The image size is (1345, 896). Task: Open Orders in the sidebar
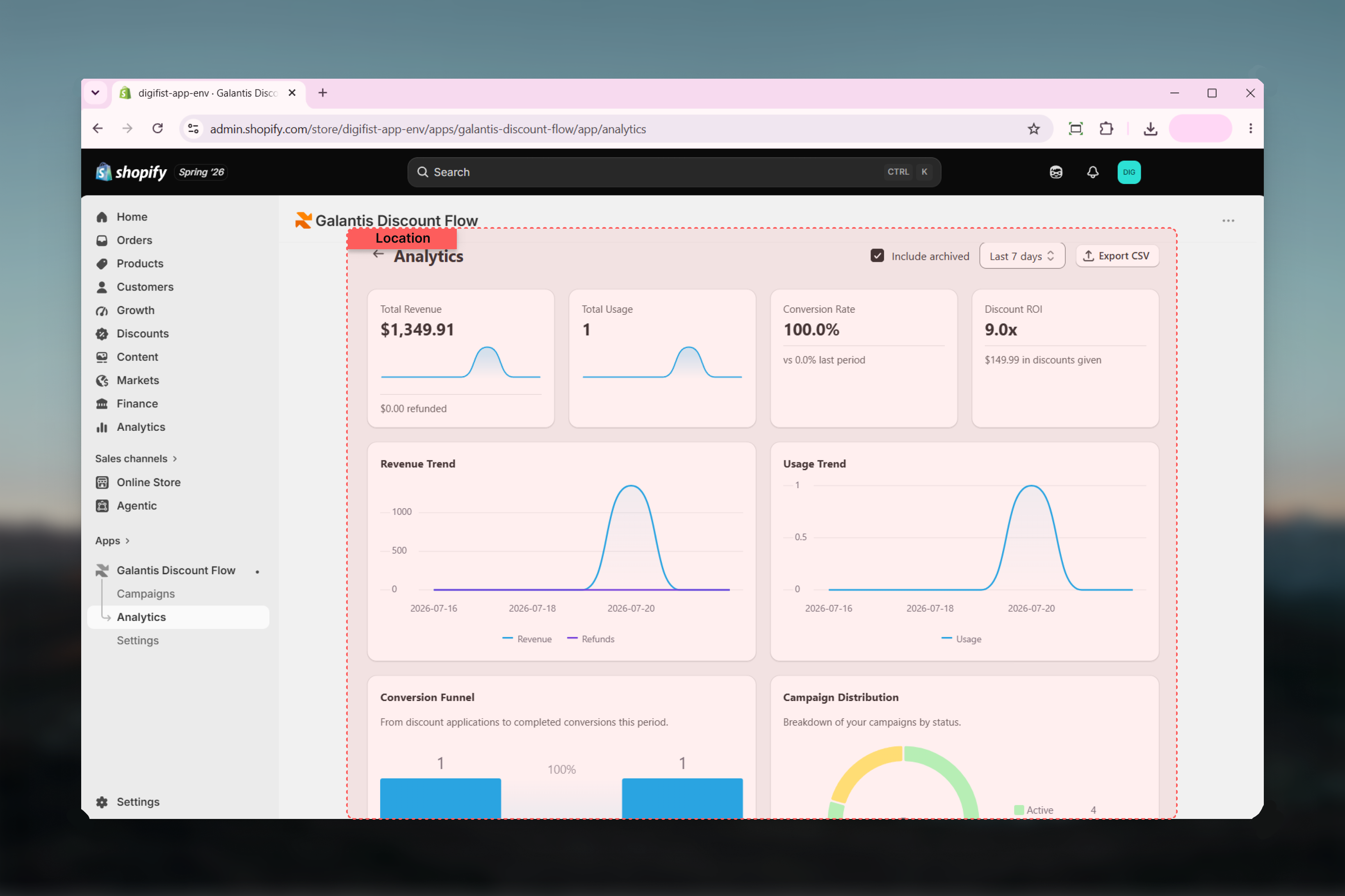click(x=134, y=240)
